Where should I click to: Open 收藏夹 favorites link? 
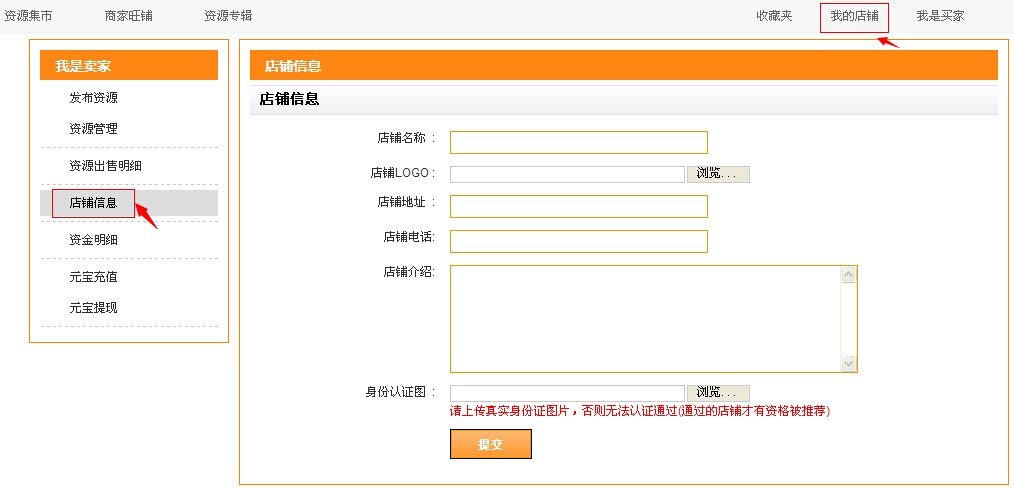click(x=774, y=16)
